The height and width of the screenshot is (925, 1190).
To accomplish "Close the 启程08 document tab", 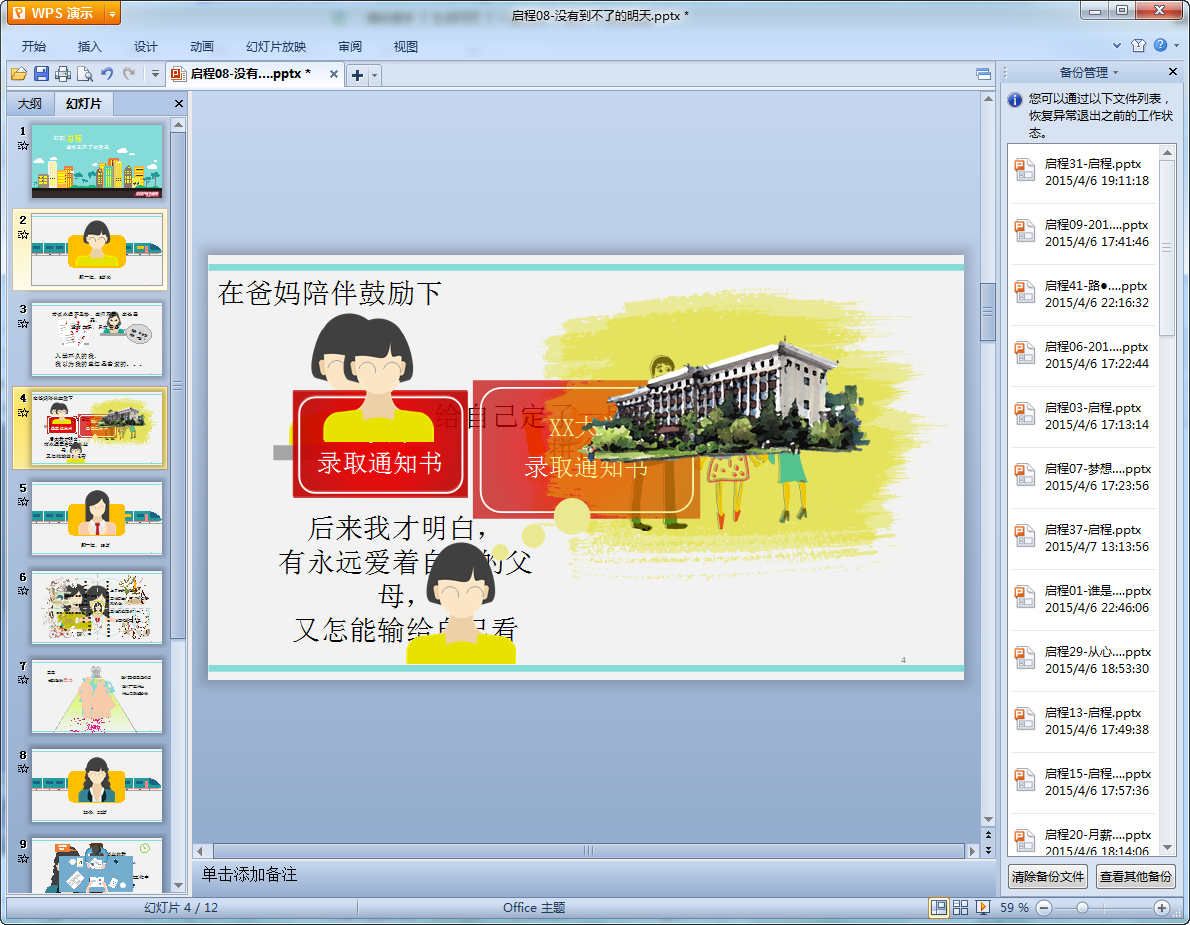I will coord(333,74).
